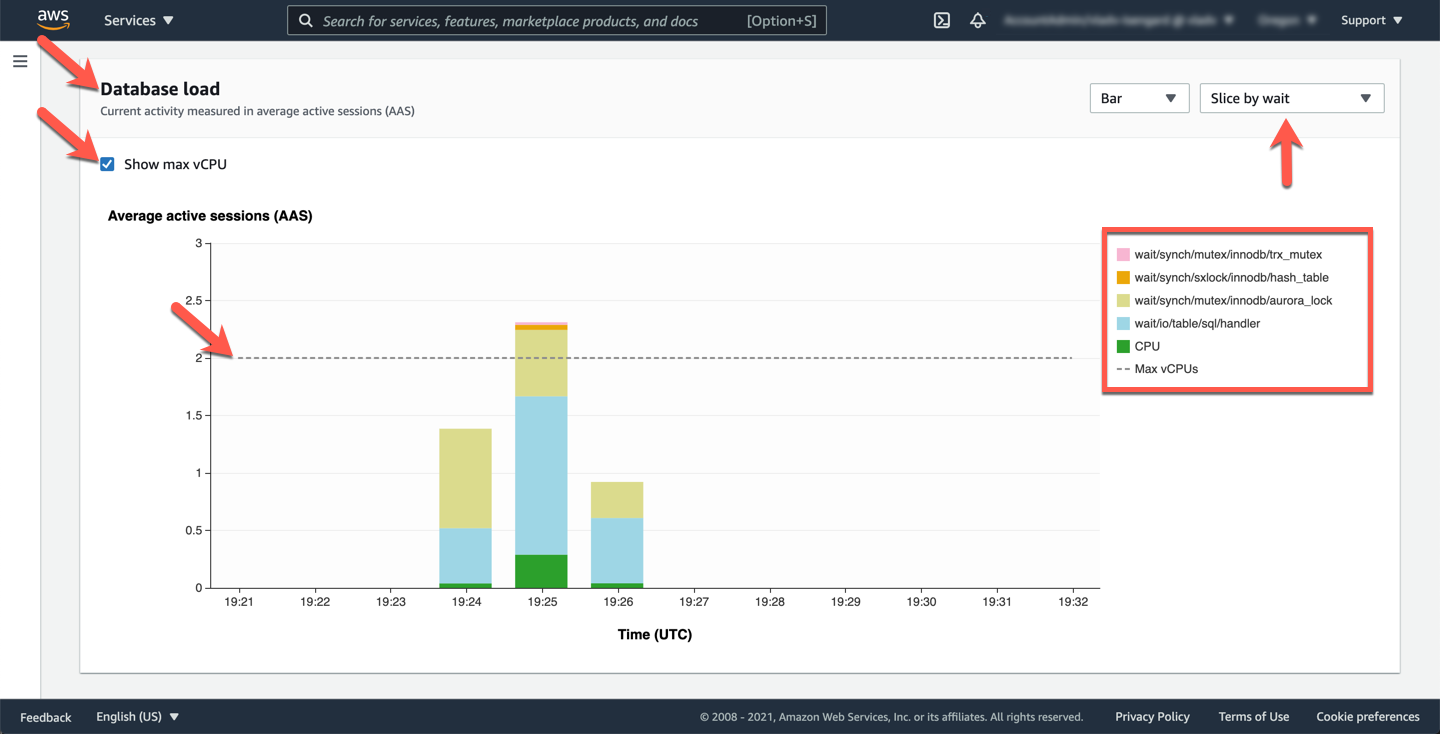Open the Support menu

click(1371, 20)
